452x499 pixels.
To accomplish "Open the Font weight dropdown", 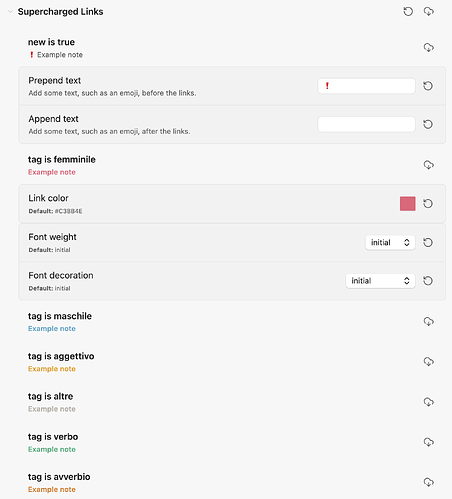I will click(390, 242).
